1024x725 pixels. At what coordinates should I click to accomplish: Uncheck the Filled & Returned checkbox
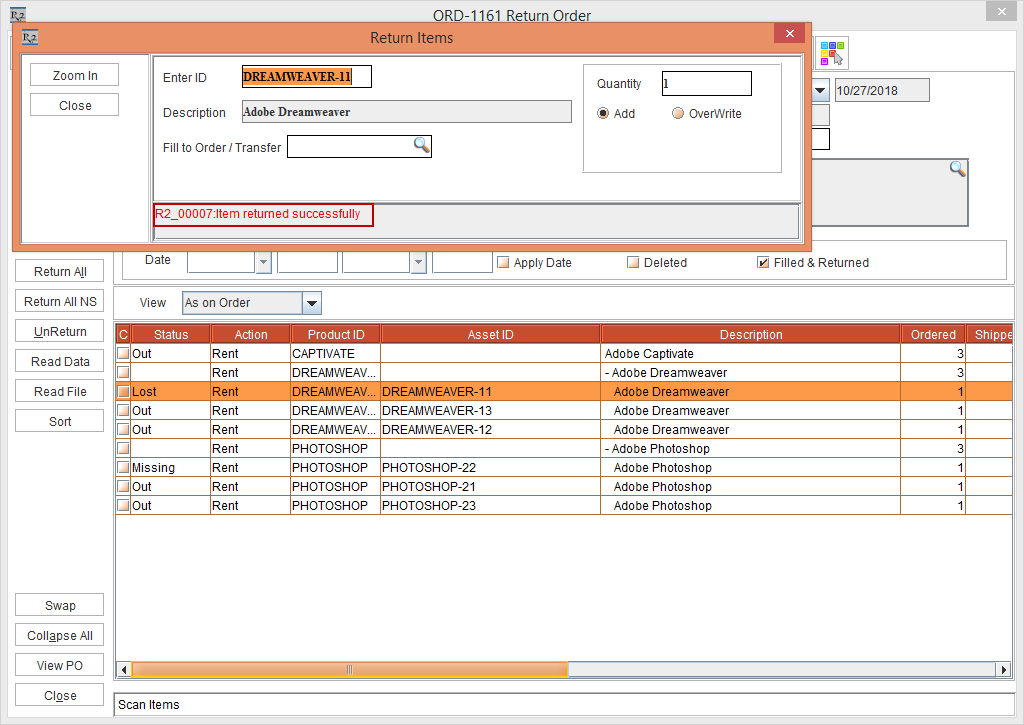(x=763, y=263)
